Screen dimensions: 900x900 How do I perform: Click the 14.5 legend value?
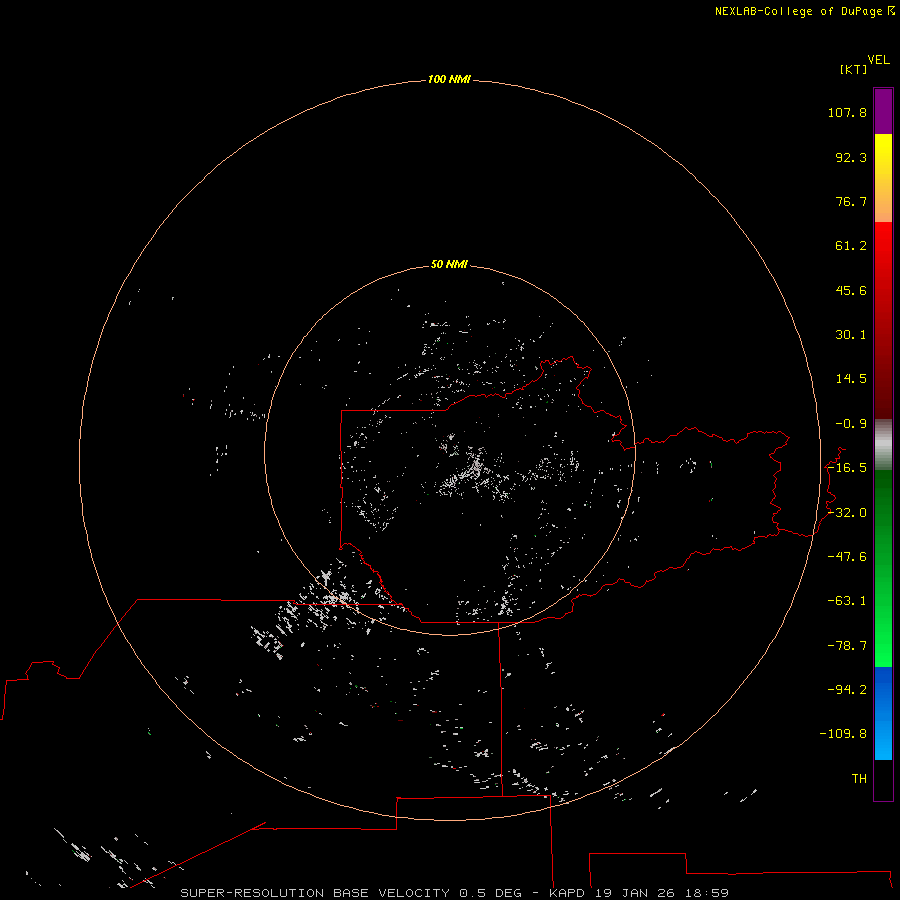pos(851,379)
